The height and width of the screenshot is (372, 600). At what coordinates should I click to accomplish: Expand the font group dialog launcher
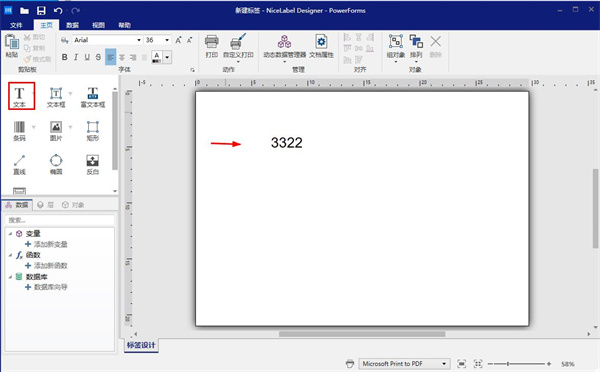(192, 70)
